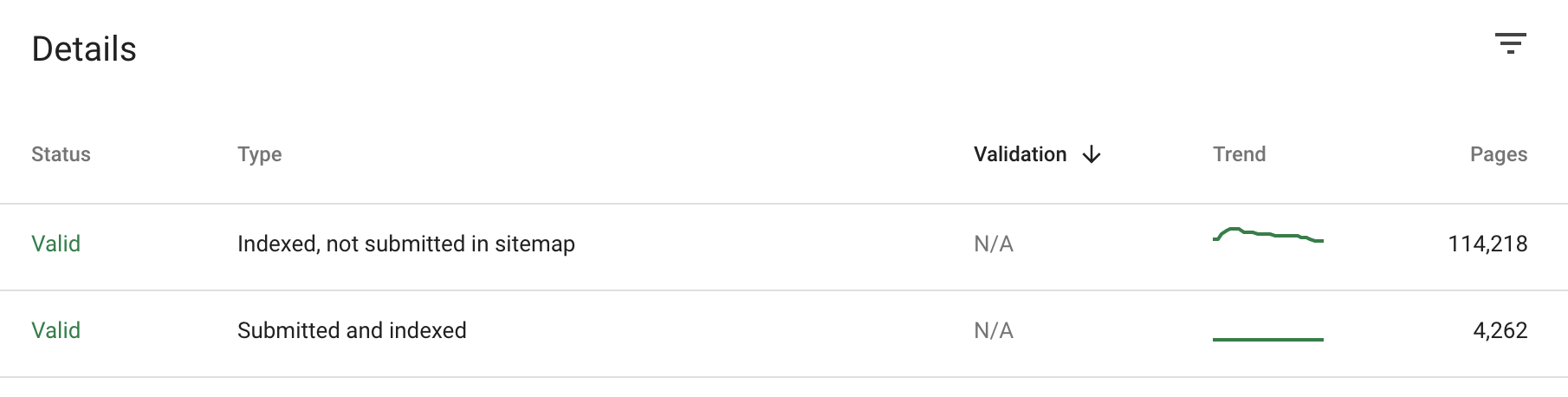Sort by the Pages column header

tap(1498, 155)
